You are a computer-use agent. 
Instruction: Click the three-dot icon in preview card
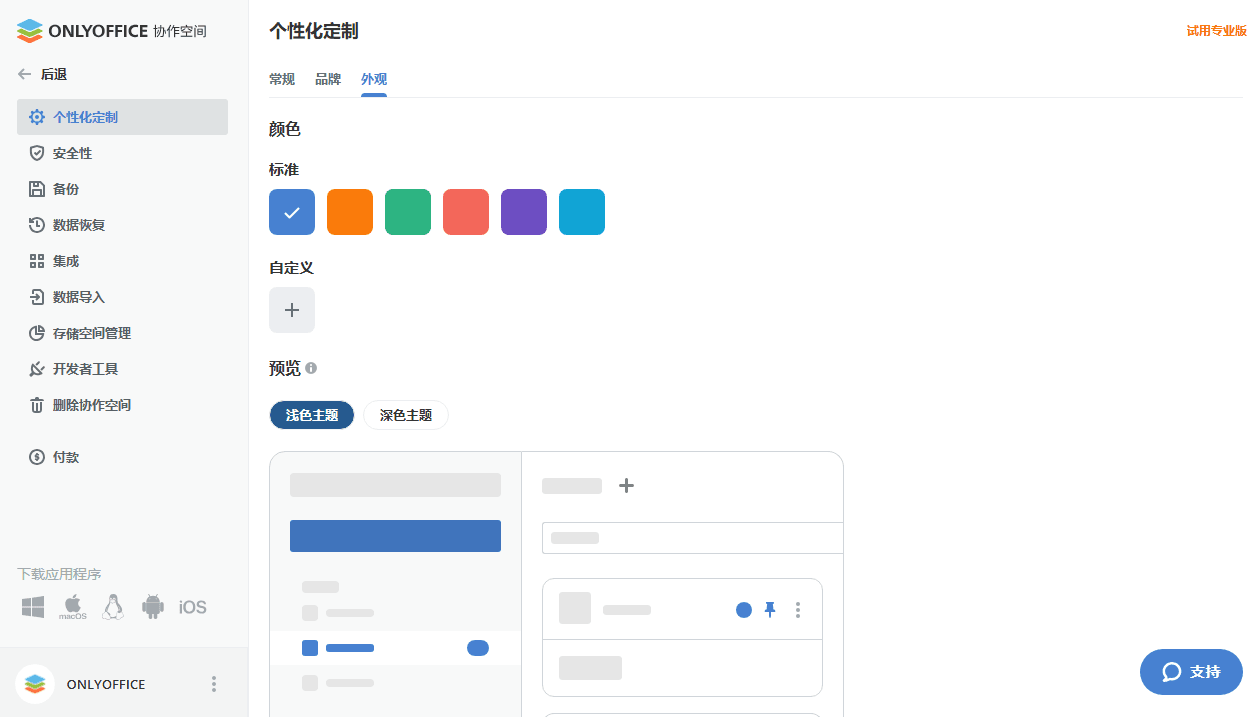(797, 609)
